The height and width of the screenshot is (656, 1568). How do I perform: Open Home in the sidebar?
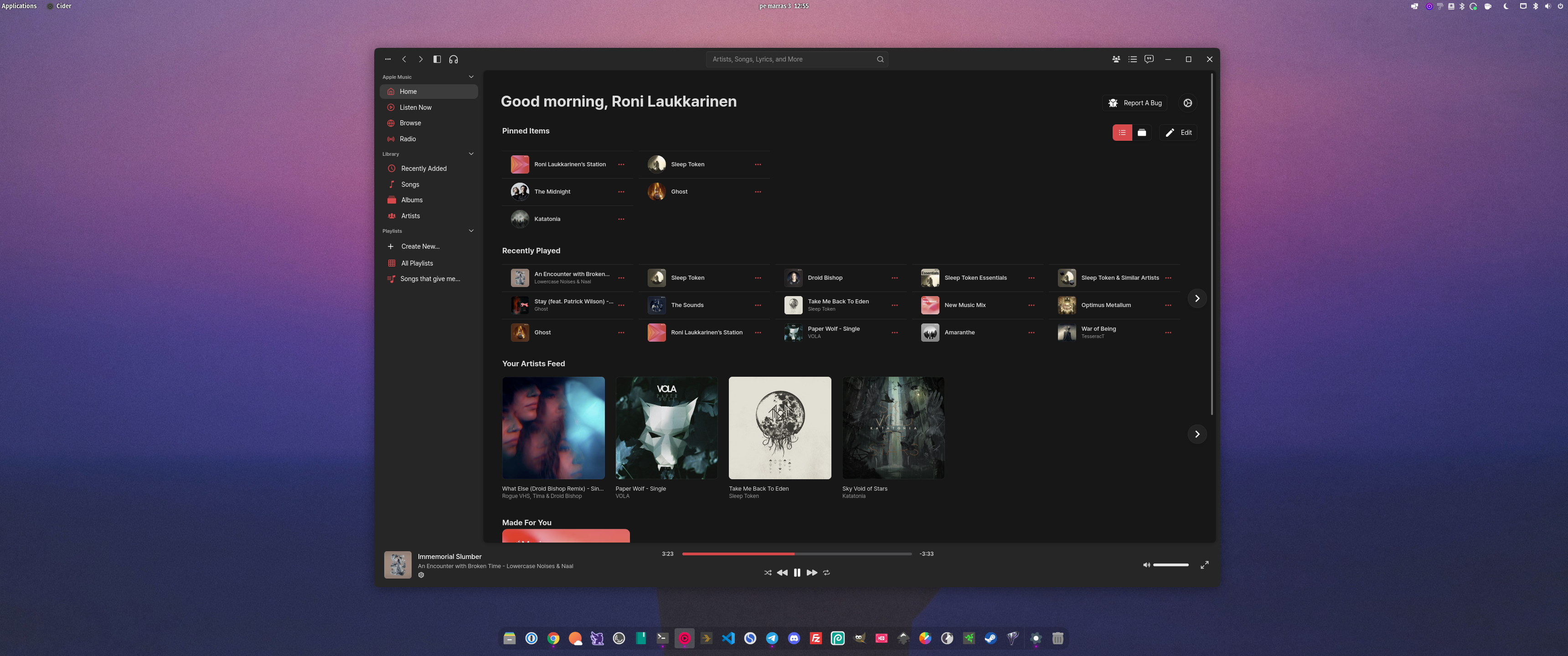pos(428,91)
